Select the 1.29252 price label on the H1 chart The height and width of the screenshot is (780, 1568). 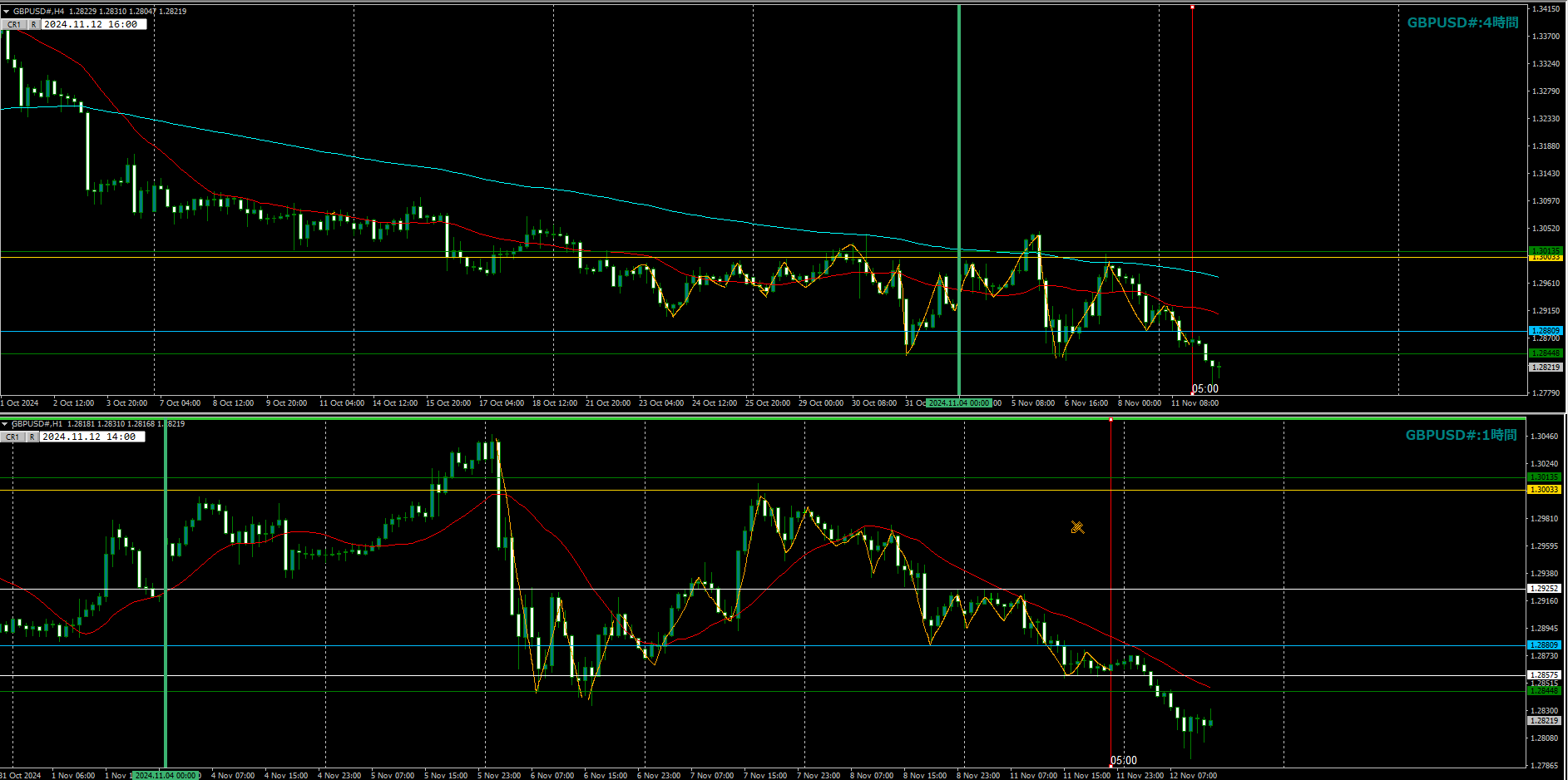[x=1545, y=589]
